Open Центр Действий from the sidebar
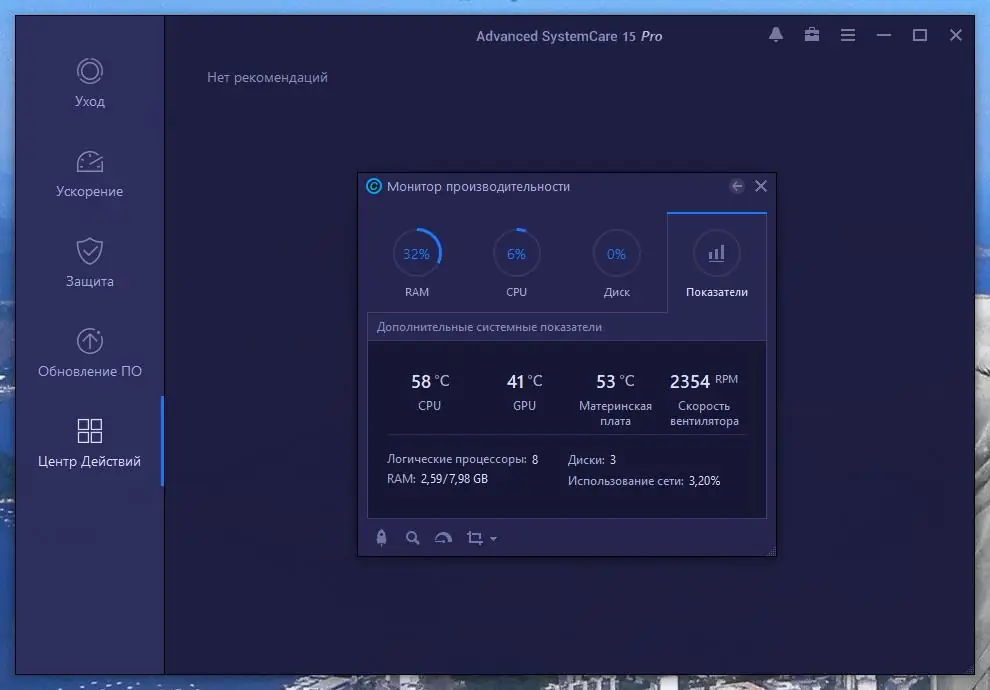Image resolution: width=990 pixels, height=690 pixels. pyautogui.click(x=89, y=440)
